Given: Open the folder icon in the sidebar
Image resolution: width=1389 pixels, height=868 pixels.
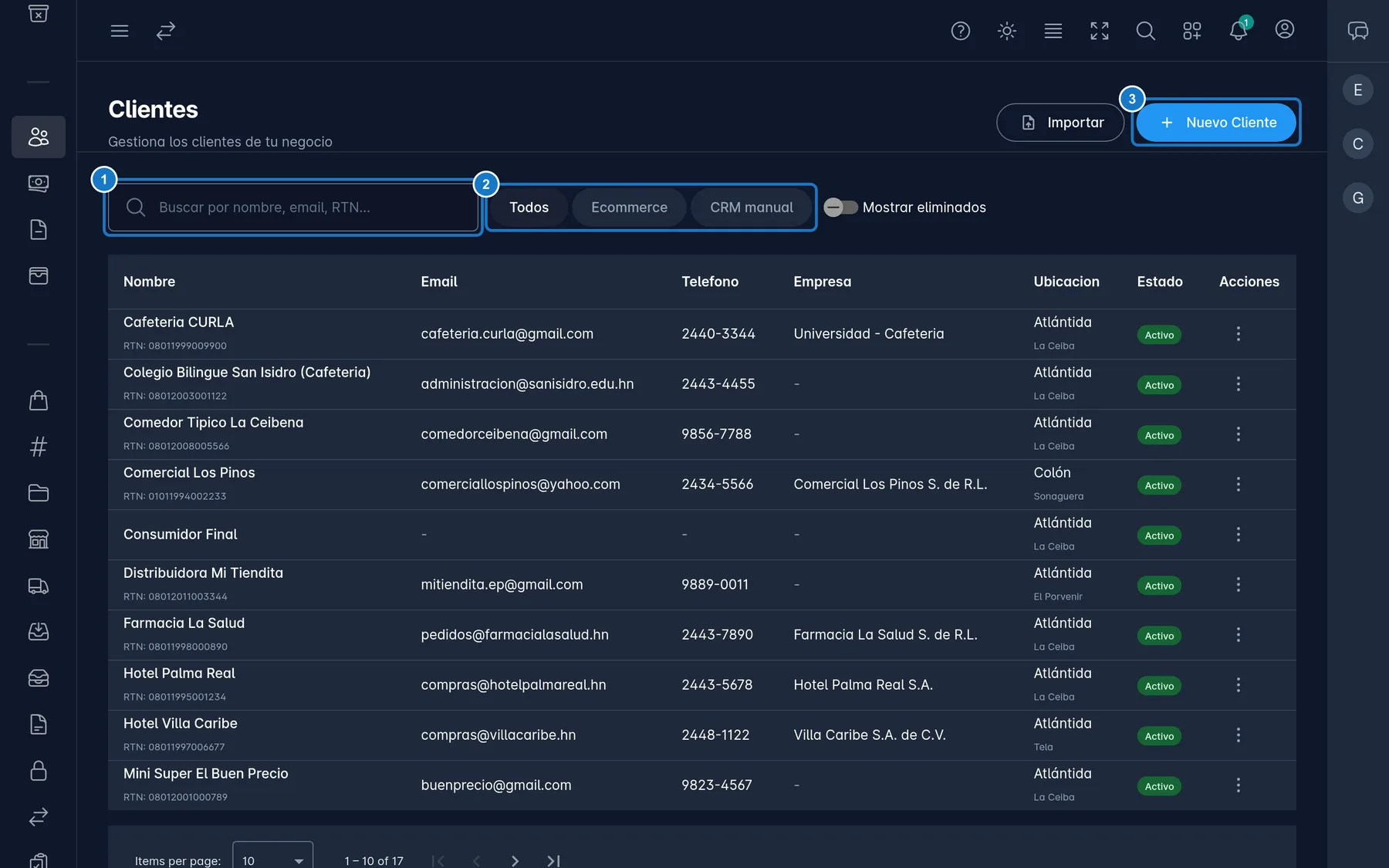Looking at the screenshot, I should (39, 492).
